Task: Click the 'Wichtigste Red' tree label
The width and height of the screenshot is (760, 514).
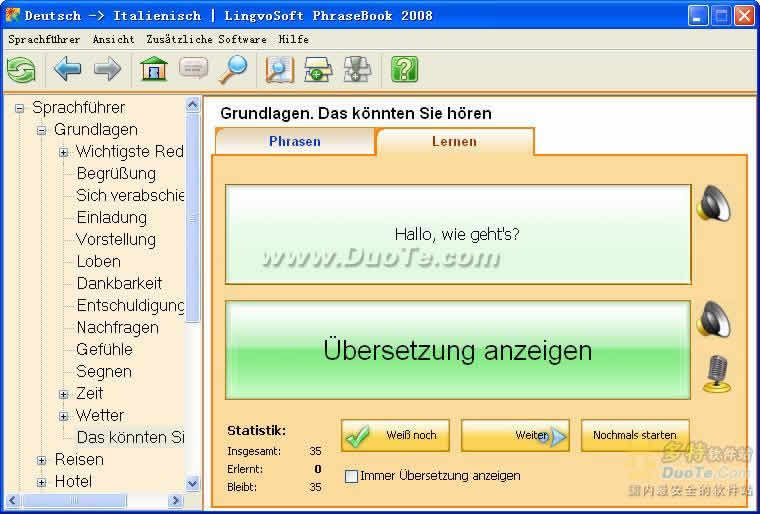Action: coord(129,152)
